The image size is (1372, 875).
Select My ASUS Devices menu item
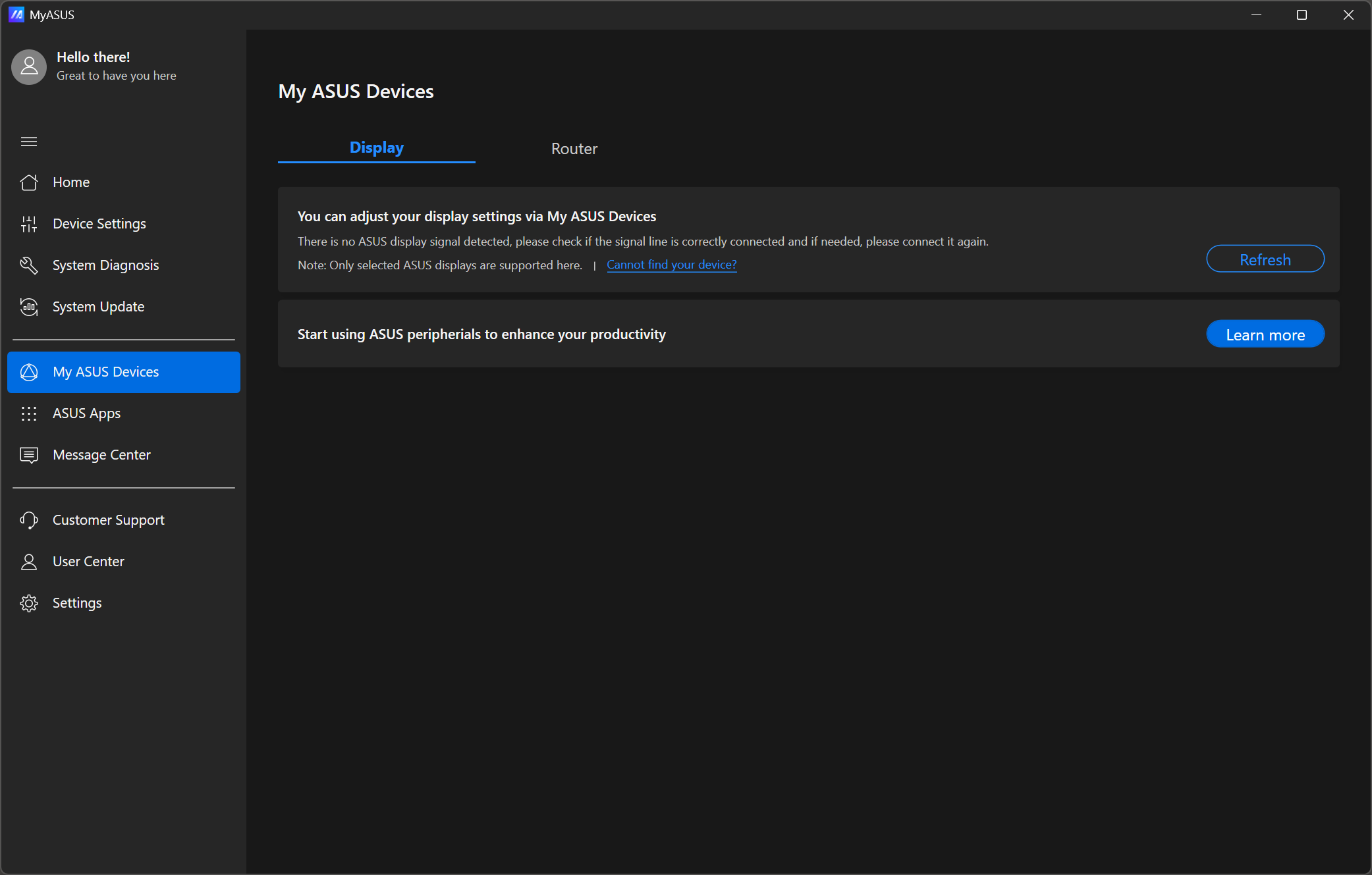124,372
